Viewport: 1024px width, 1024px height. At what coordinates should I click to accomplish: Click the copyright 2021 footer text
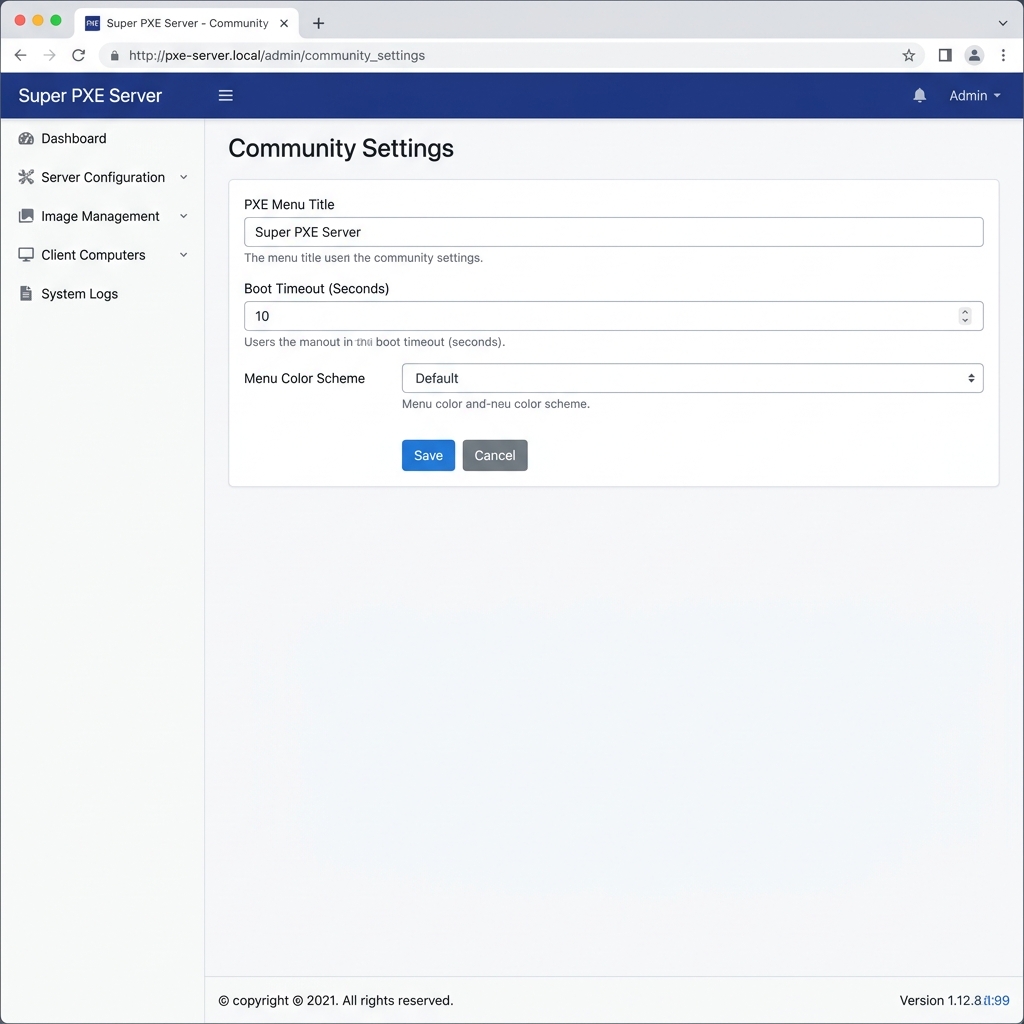click(x=336, y=1000)
